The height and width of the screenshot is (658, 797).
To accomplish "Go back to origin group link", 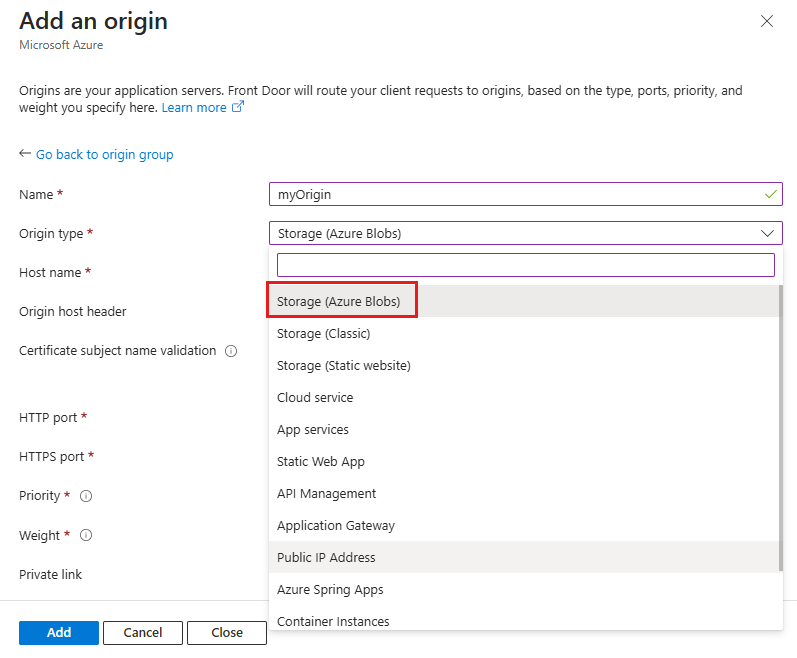I will pyautogui.click(x=104, y=154).
